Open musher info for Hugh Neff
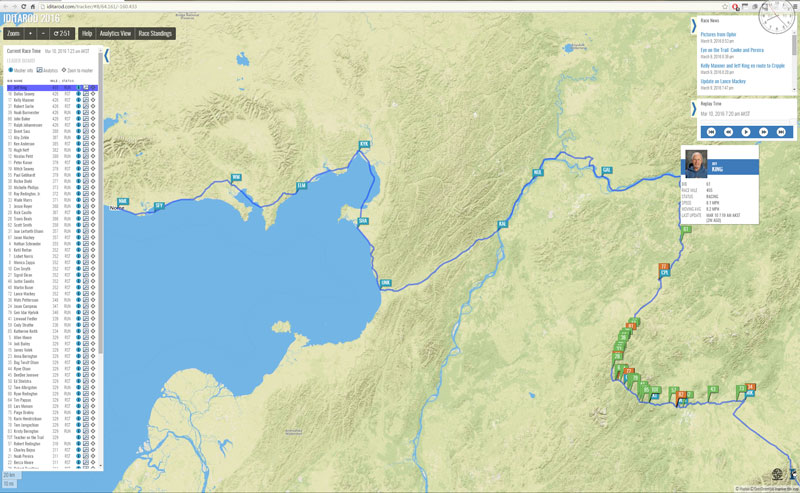This screenshot has height=493, width=800. coord(79,150)
